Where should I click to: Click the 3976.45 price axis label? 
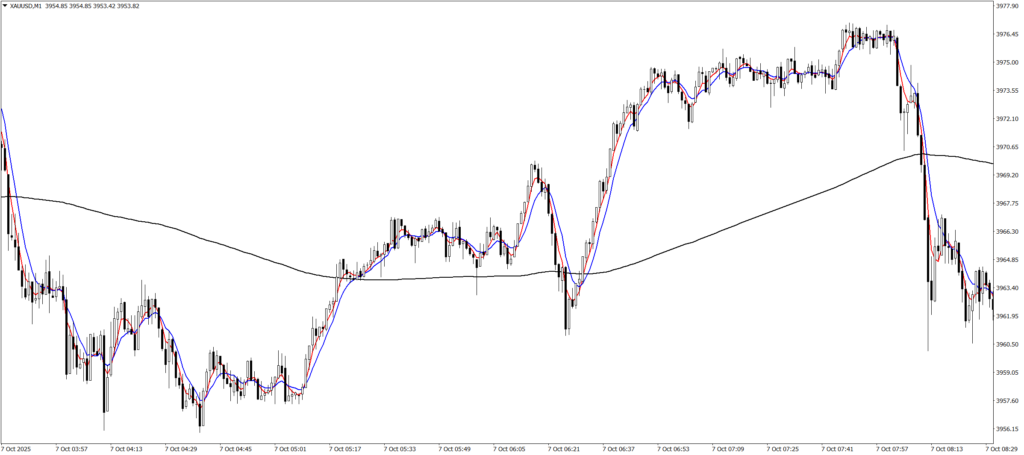(1007, 34)
